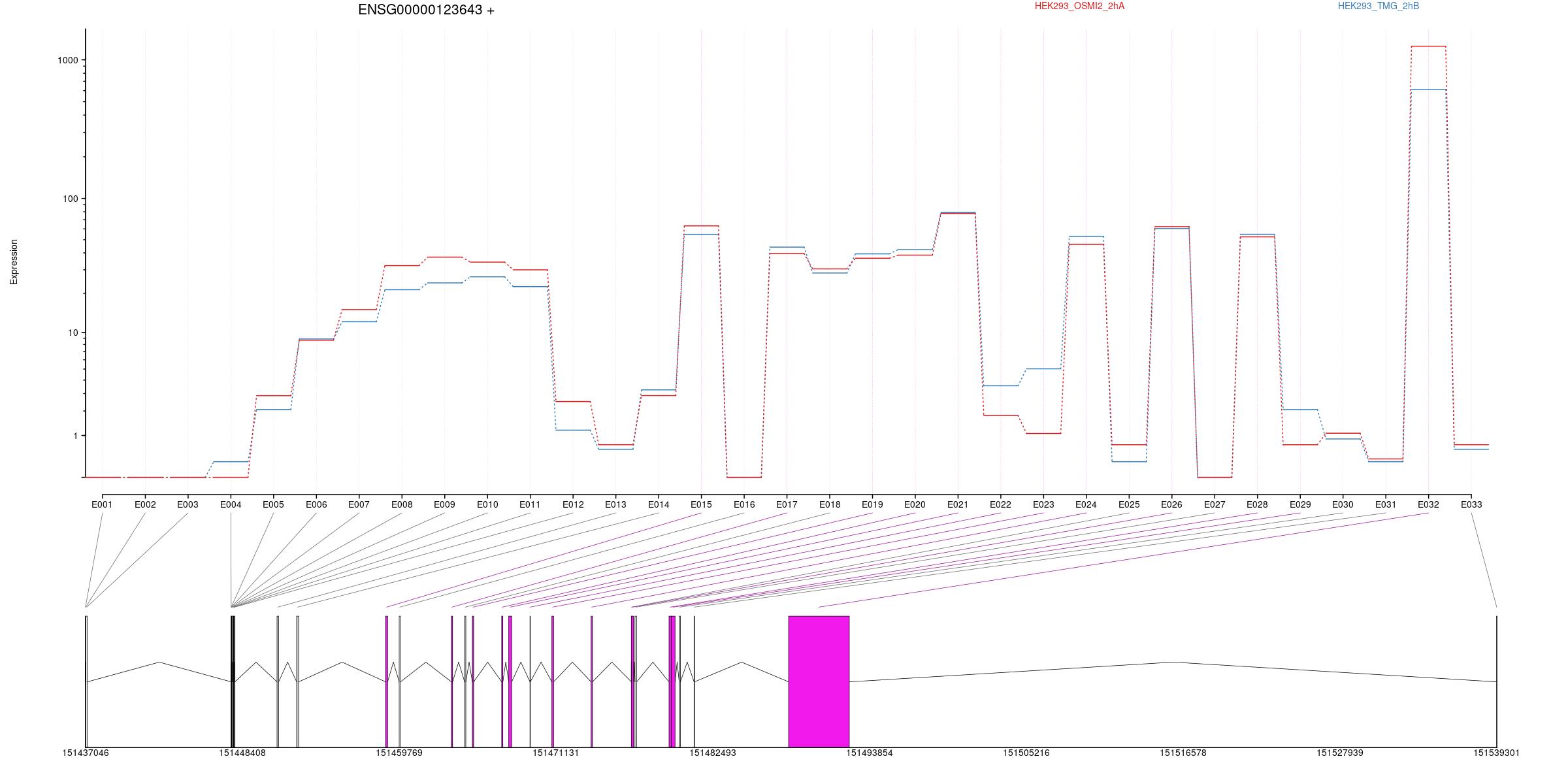Click exon label E021
The height and width of the screenshot is (784, 1568).
[958, 504]
